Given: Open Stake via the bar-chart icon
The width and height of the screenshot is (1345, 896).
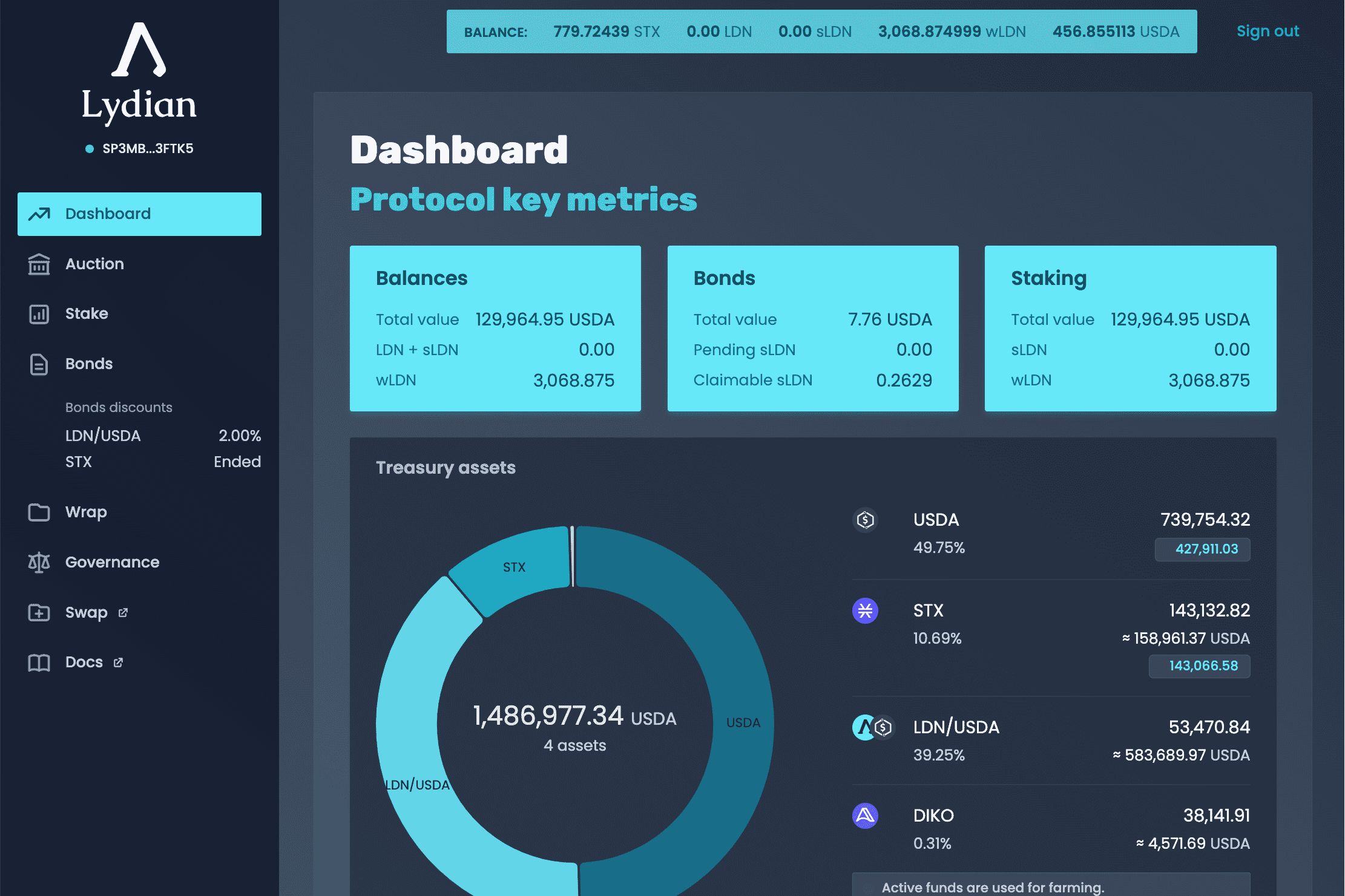Looking at the screenshot, I should pyautogui.click(x=39, y=313).
